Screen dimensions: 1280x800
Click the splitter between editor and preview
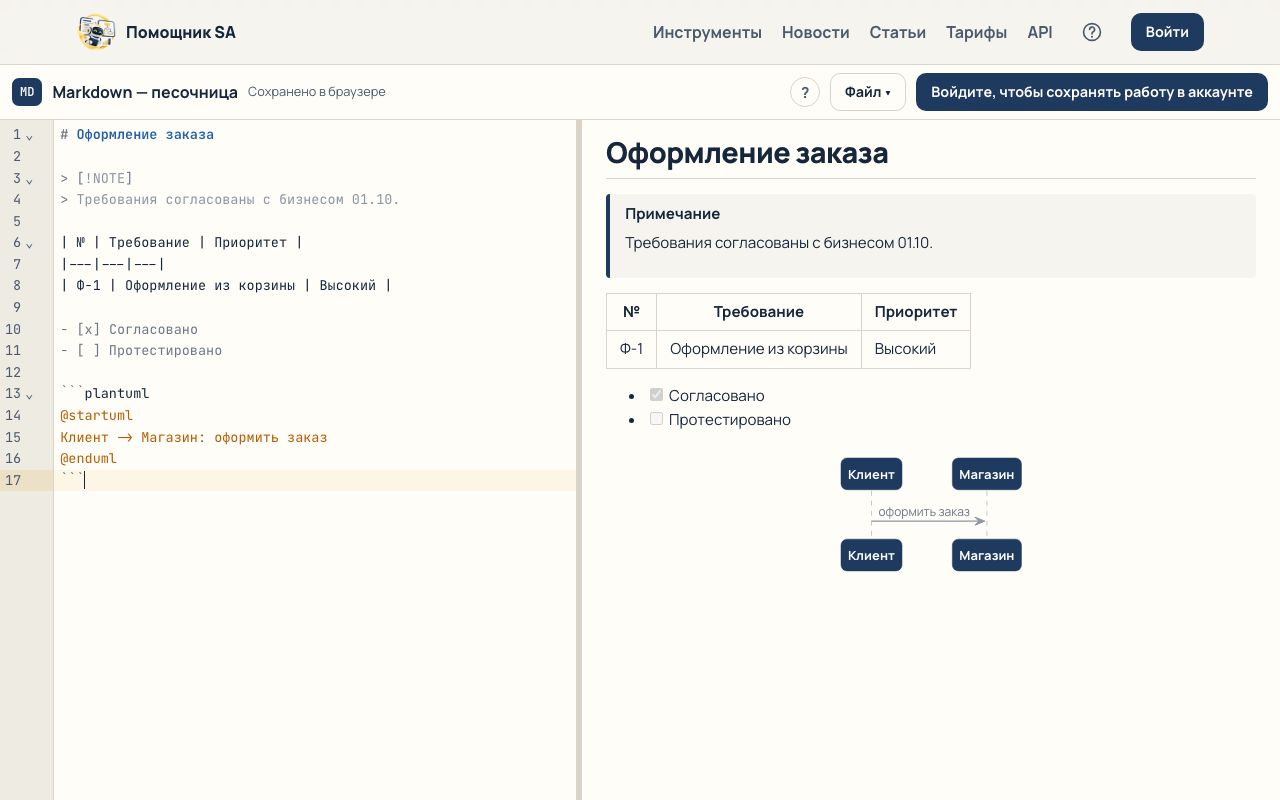pyautogui.click(x=579, y=460)
